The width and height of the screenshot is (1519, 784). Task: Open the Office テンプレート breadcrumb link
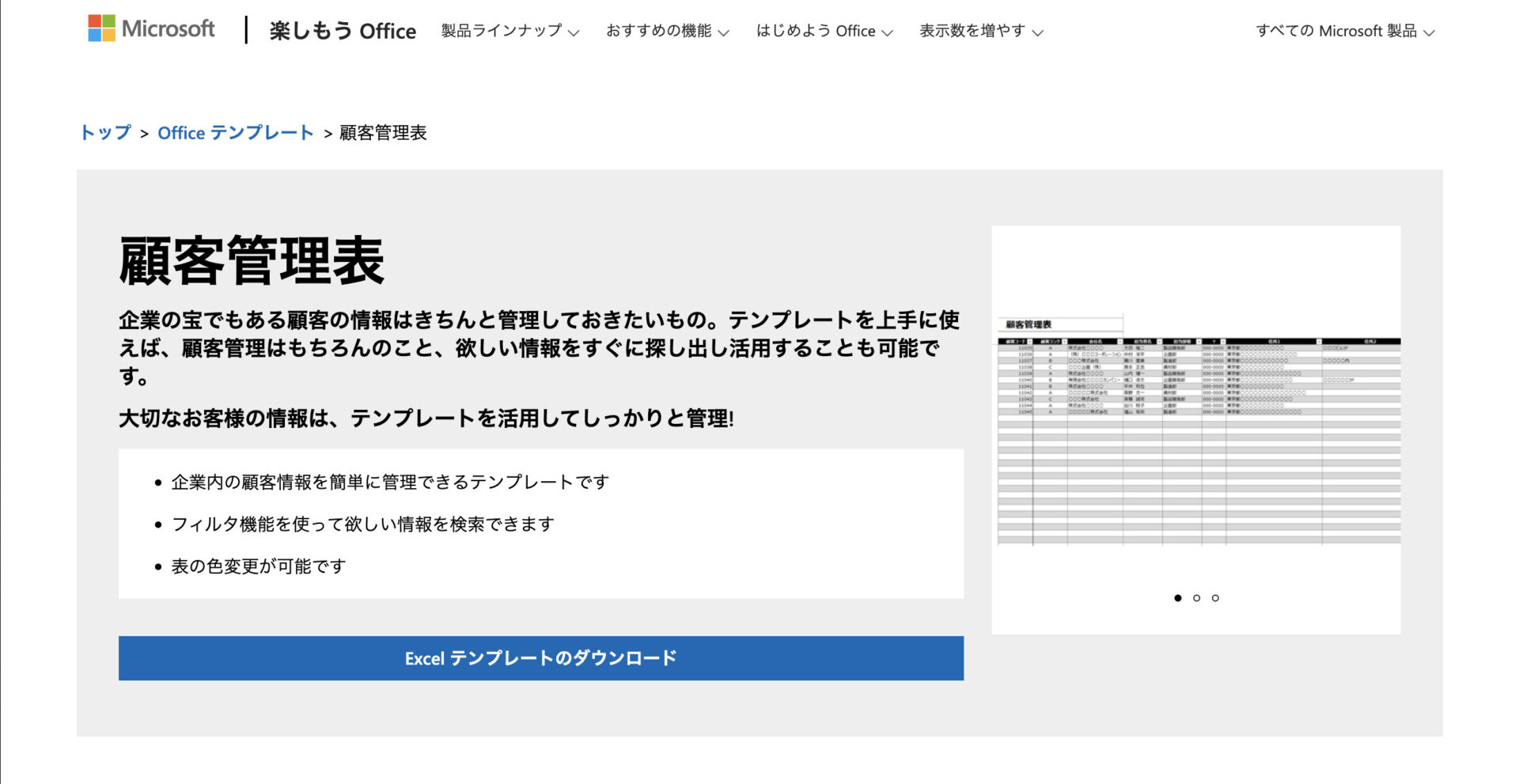[x=235, y=133]
